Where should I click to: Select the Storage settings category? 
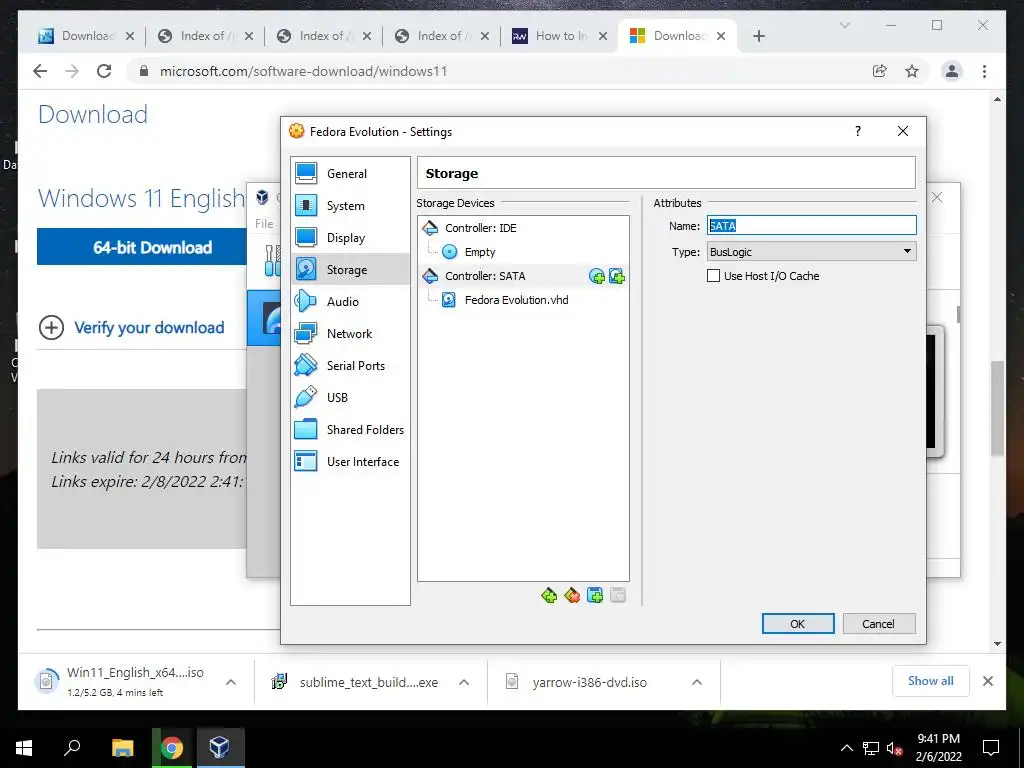(x=350, y=269)
